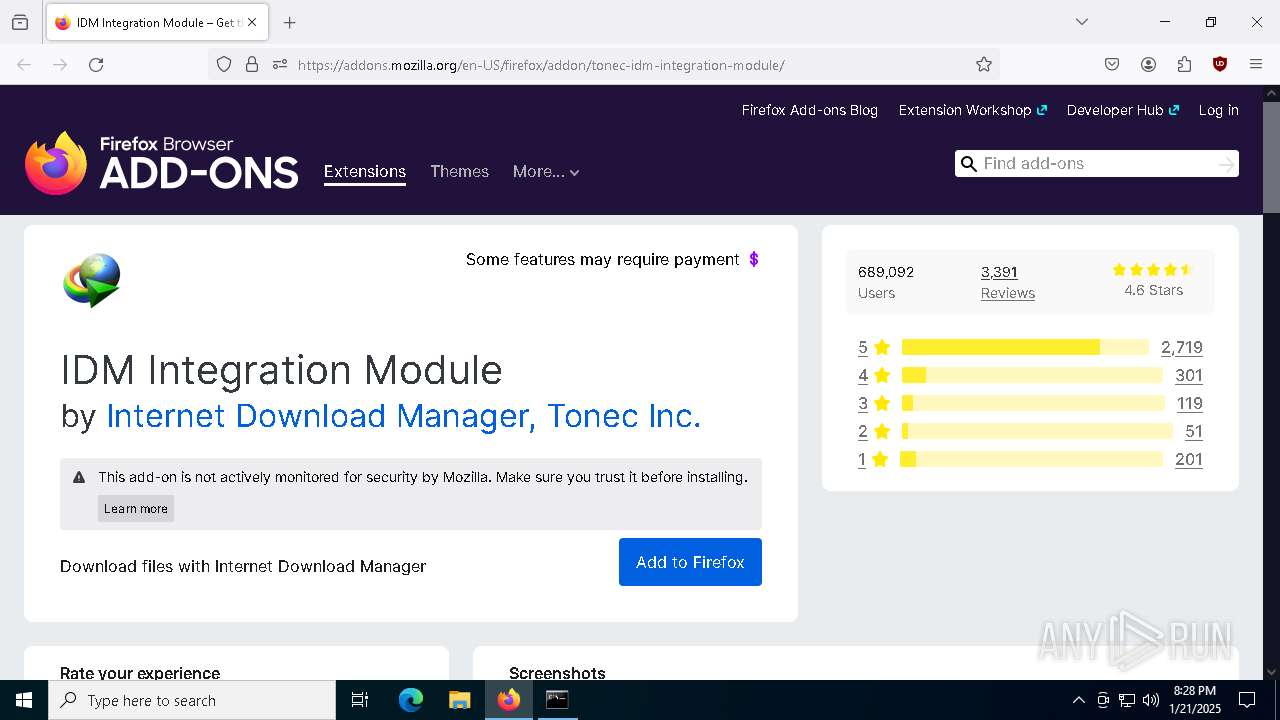Open the site permissions icon in address bar
Viewport: 1280px width, 720px height.
click(x=280, y=64)
